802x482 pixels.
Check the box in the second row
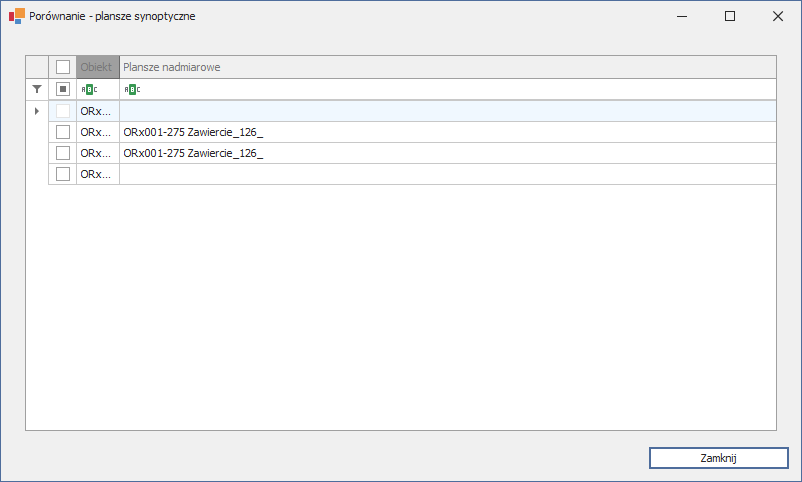pos(63,132)
